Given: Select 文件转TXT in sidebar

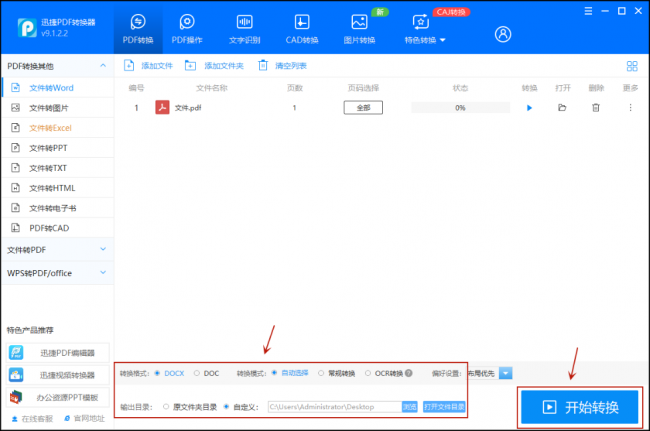Looking at the screenshot, I should pyautogui.click(x=58, y=168).
